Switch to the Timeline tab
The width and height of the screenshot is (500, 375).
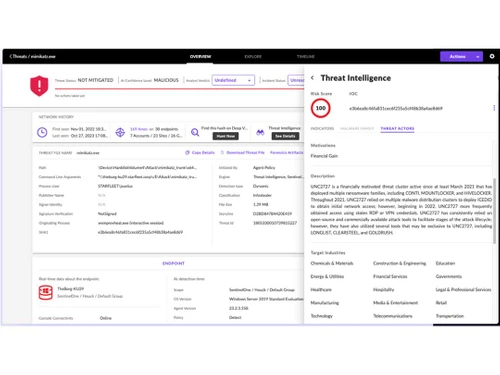306,57
